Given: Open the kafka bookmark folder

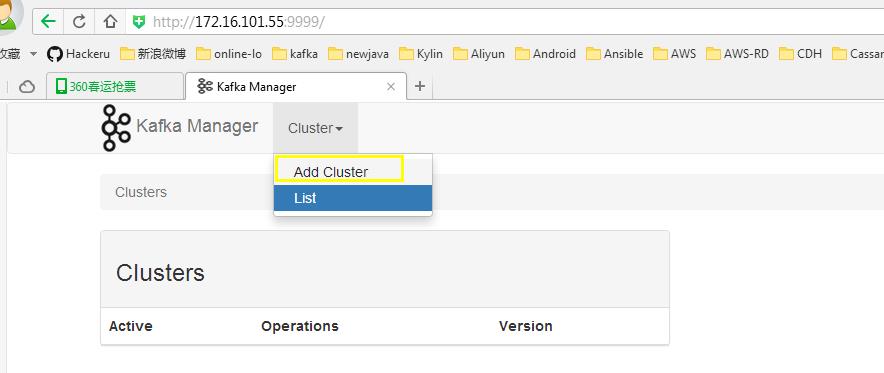Looking at the screenshot, I should (x=295, y=54).
